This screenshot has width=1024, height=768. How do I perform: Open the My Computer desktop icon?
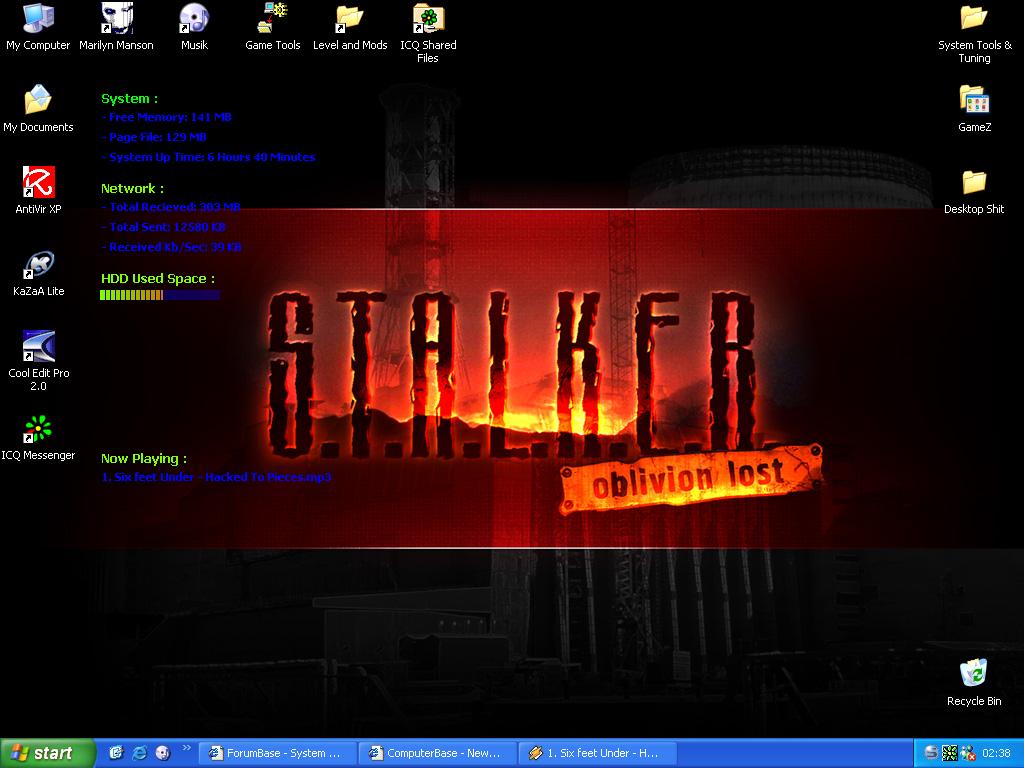pyautogui.click(x=38, y=27)
